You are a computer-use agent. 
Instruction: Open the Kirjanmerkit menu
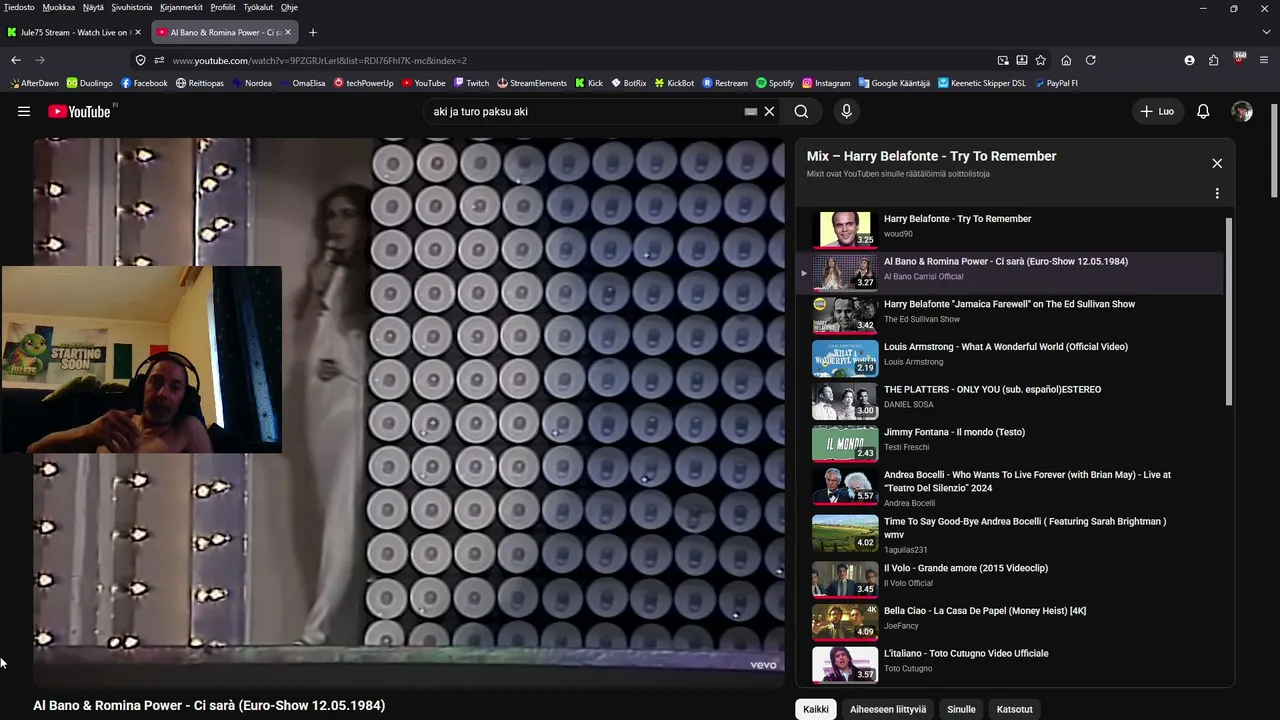coord(182,7)
